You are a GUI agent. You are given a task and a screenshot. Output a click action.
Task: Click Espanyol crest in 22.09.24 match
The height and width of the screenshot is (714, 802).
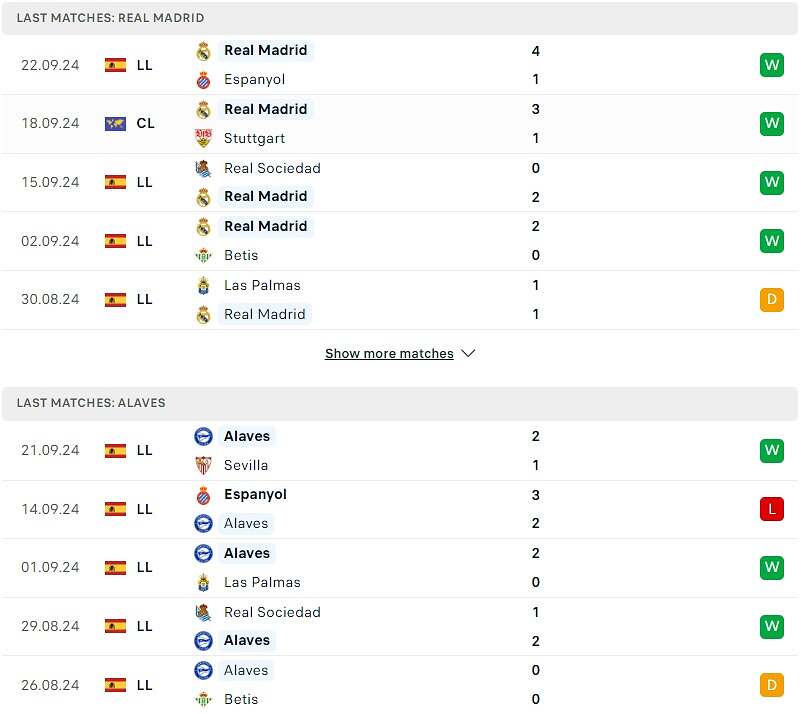point(203,80)
